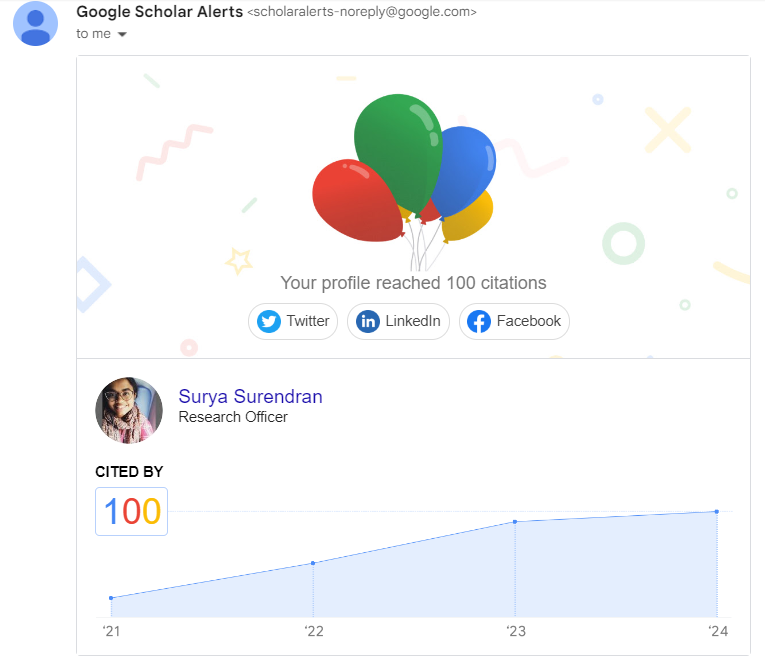The image size is (765, 663).
Task: Select the '21 chart data point
Action: pos(111,598)
